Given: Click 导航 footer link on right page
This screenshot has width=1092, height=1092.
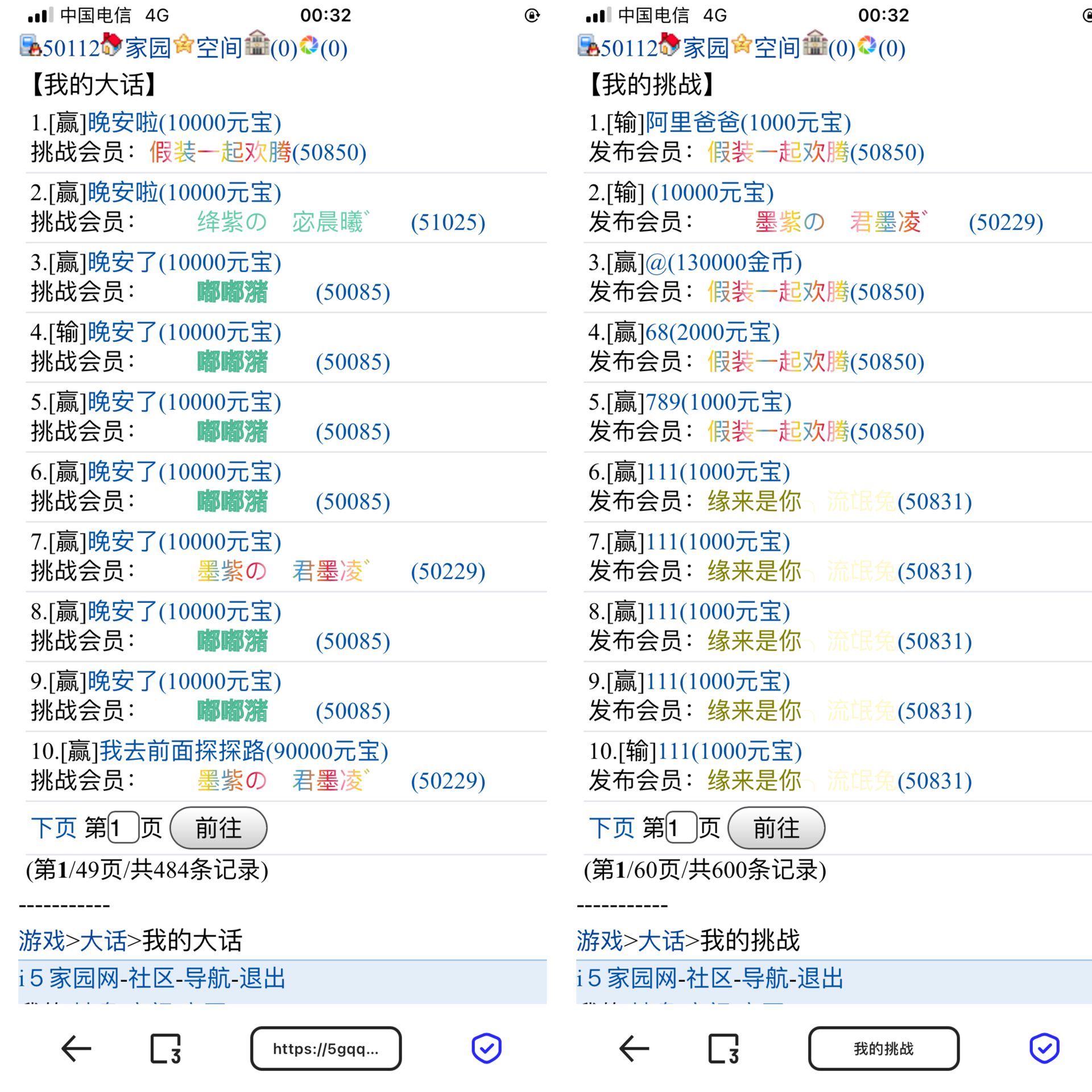Looking at the screenshot, I should 765,979.
